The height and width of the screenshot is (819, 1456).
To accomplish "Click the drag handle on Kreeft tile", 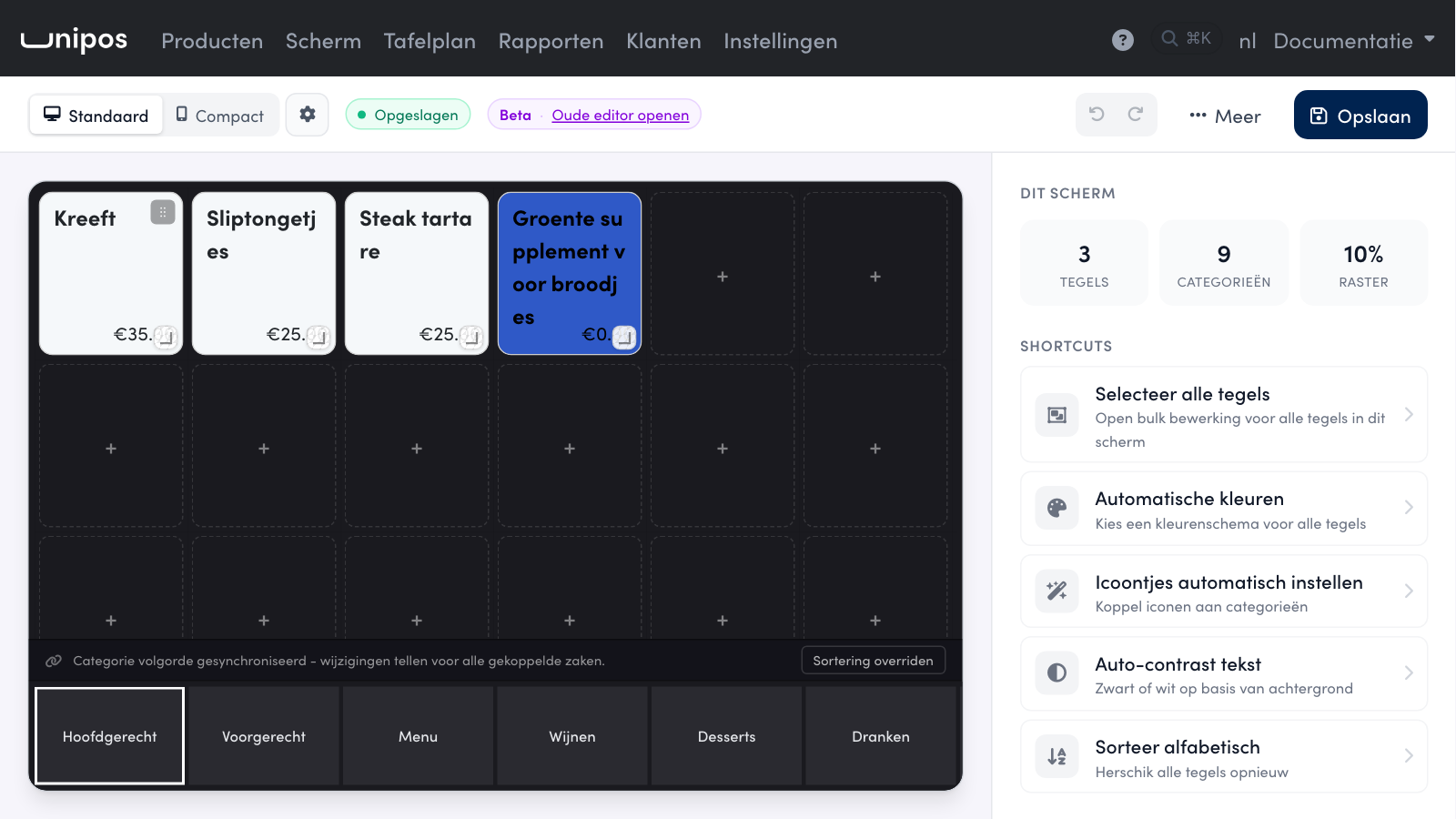I will [x=163, y=212].
